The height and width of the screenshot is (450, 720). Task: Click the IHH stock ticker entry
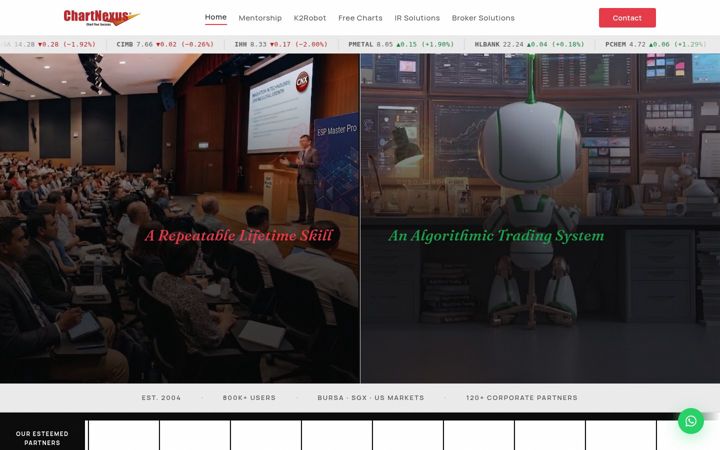point(281,45)
